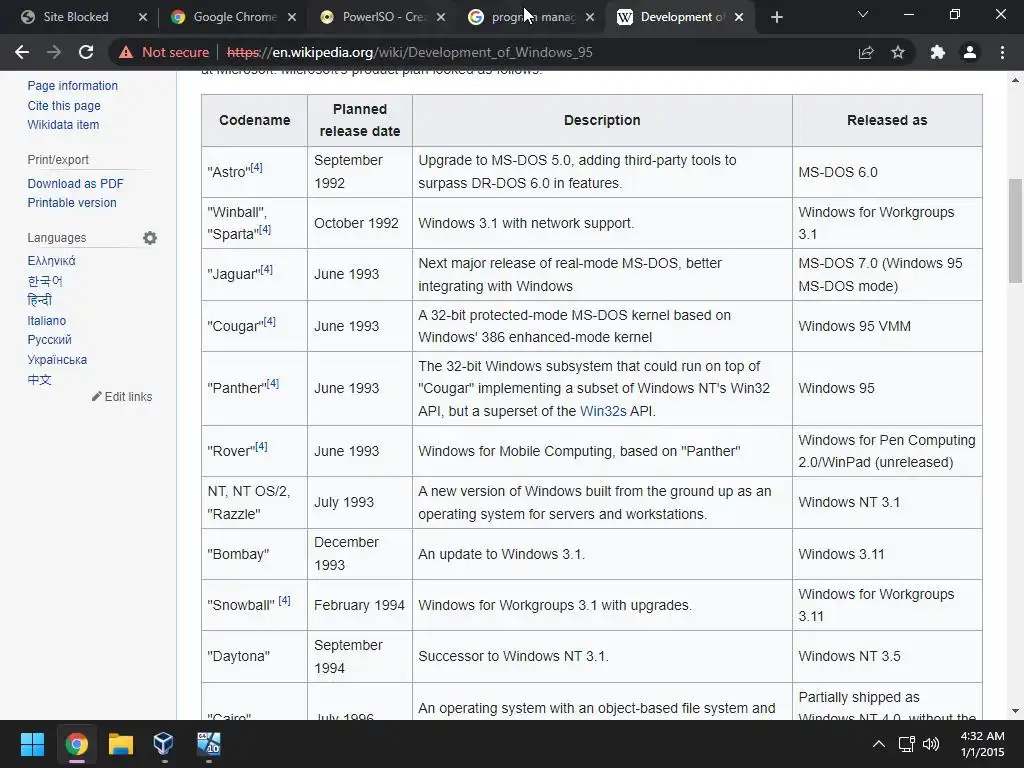Bookmark this page with the star icon
This screenshot has height=768, width=1024.
pyautogui.click(x=898, y=52)
